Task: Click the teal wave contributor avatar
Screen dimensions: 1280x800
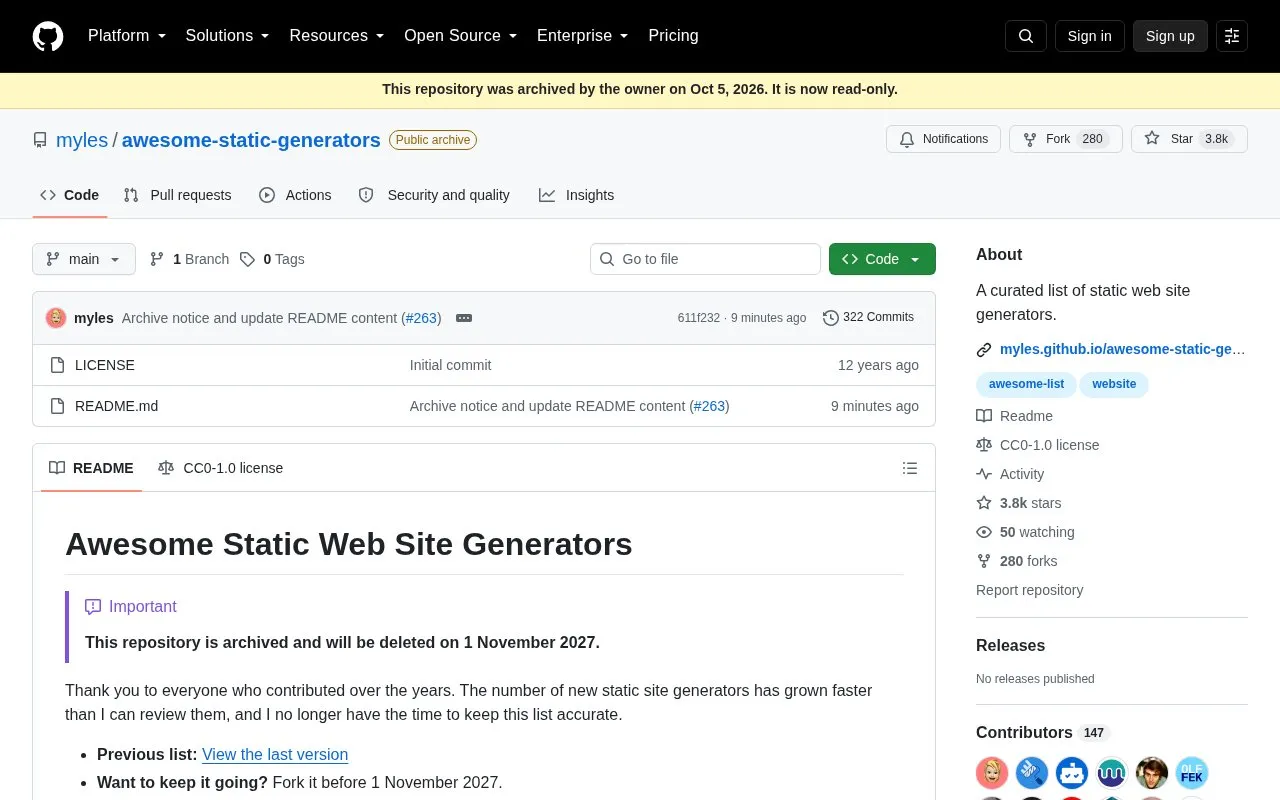Action: tap(1112, 773)
